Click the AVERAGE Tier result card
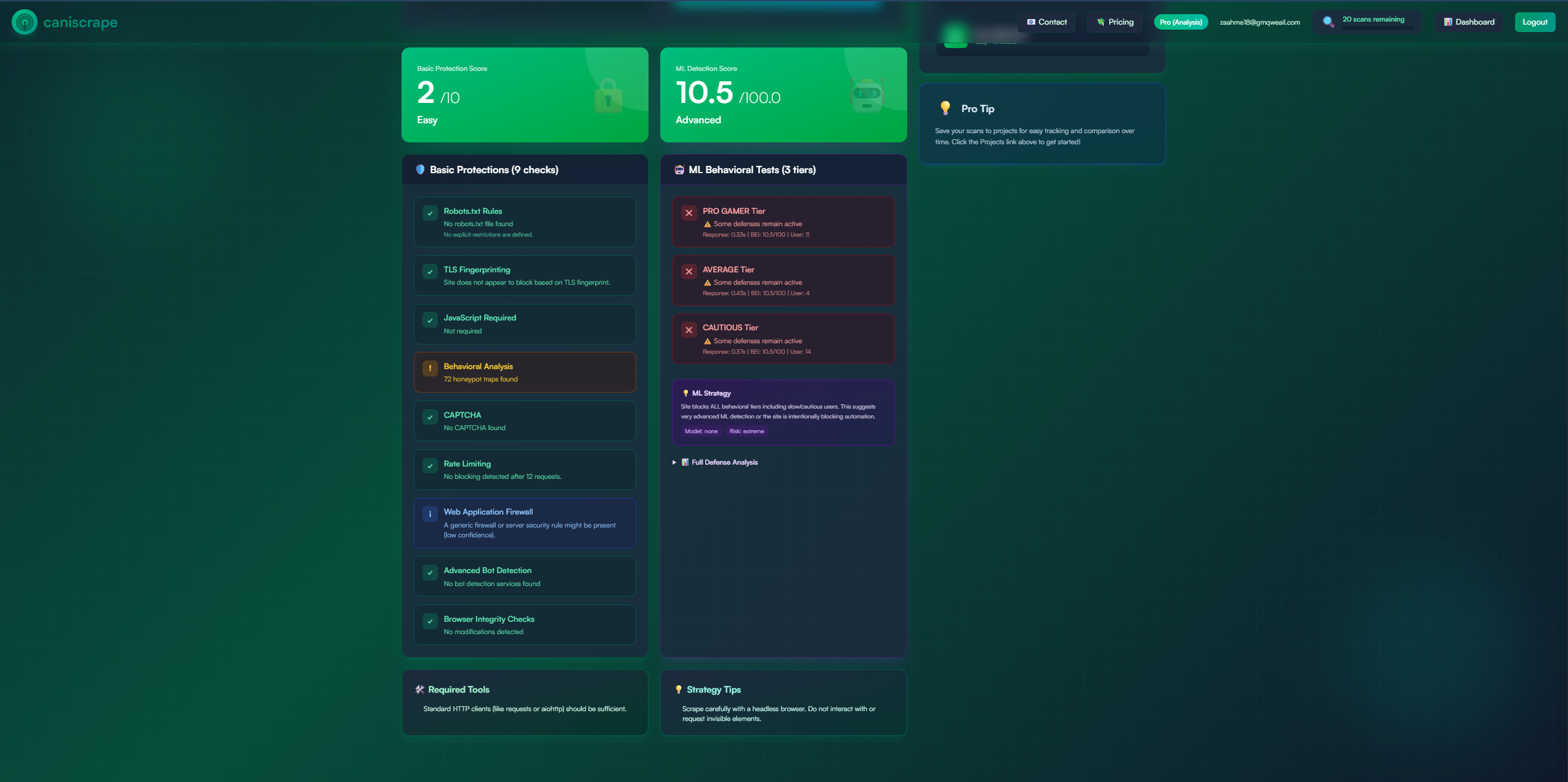1568x782 pixels. coord(783,280)
